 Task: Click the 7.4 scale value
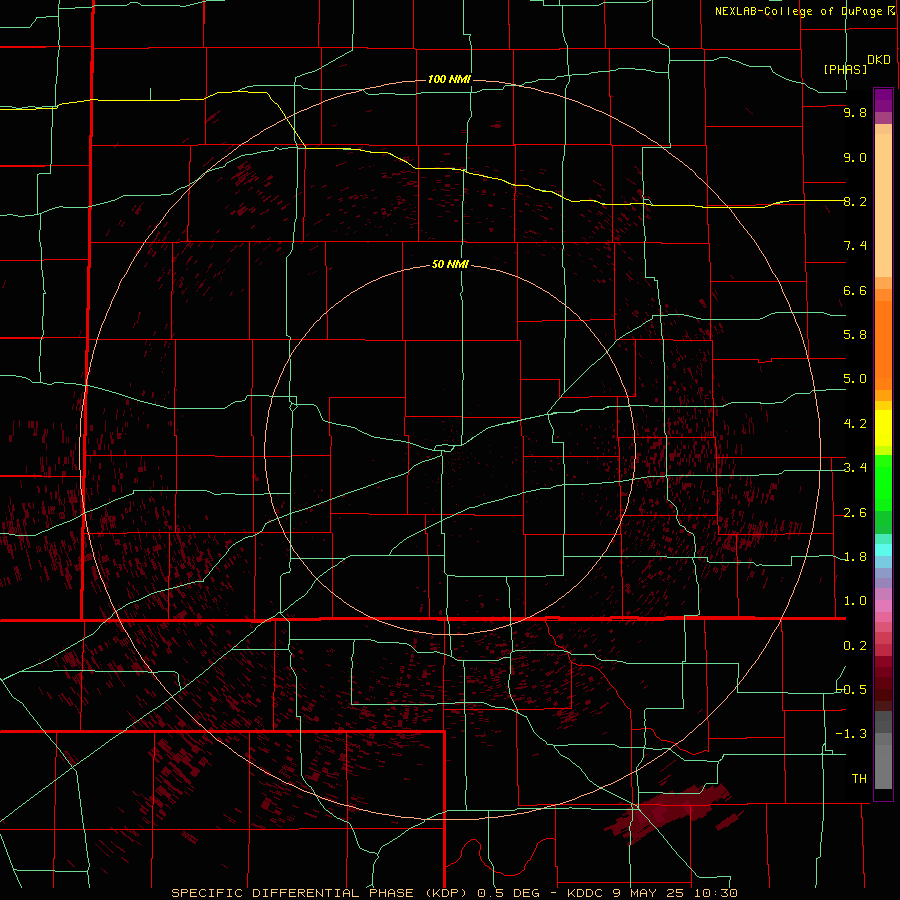coord(855,246)
